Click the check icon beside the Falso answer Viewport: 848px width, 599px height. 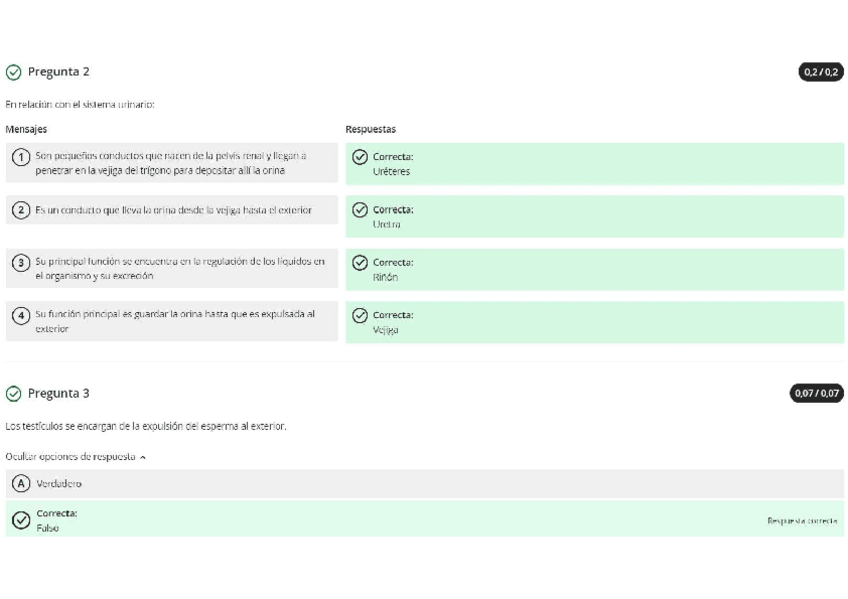click(20, 520)
